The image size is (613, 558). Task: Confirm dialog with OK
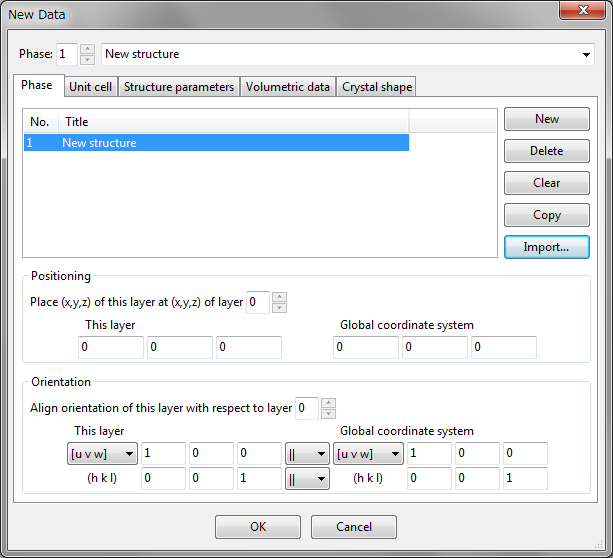point(258,527)
